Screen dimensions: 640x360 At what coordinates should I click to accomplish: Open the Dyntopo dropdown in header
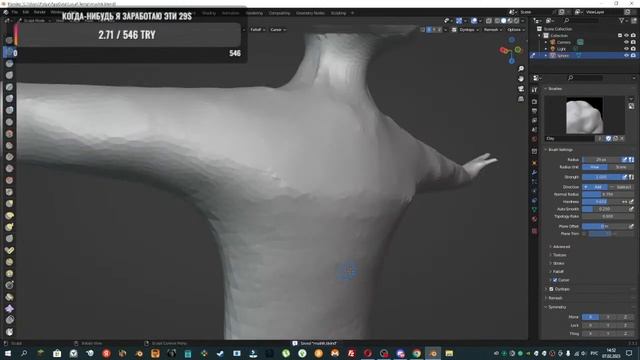(468, 30)
